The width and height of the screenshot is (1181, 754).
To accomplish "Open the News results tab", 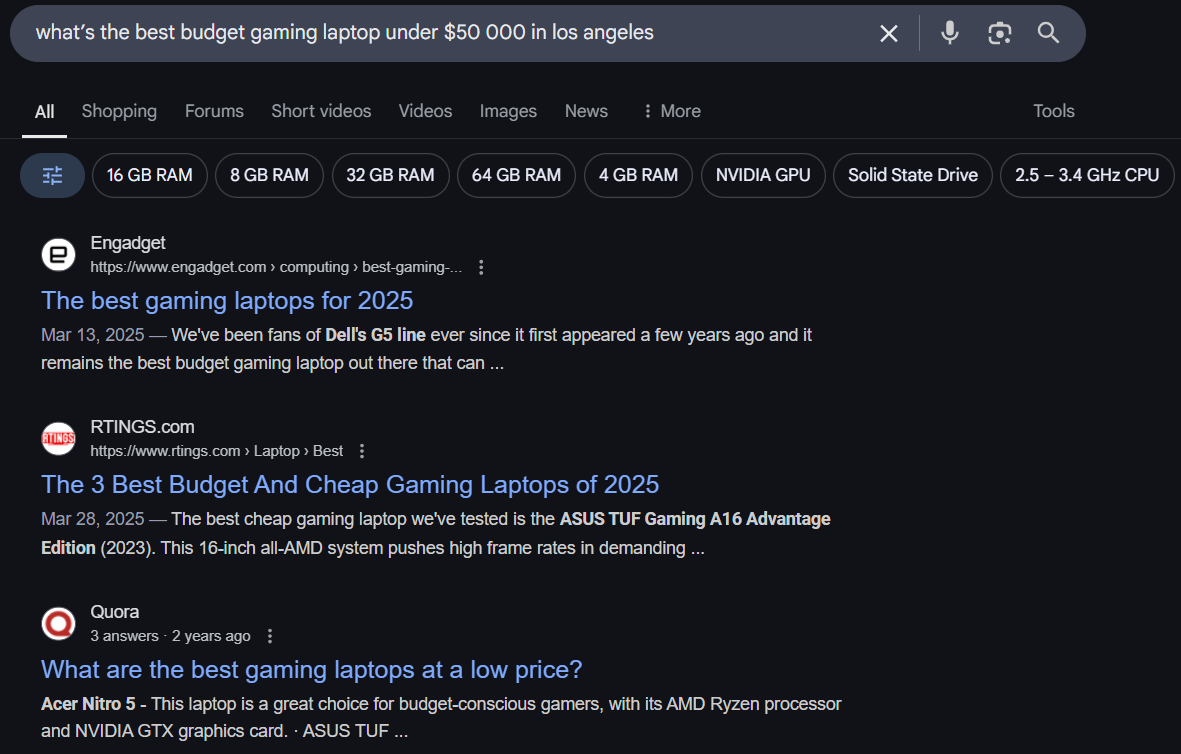I will tap(586, 111).
